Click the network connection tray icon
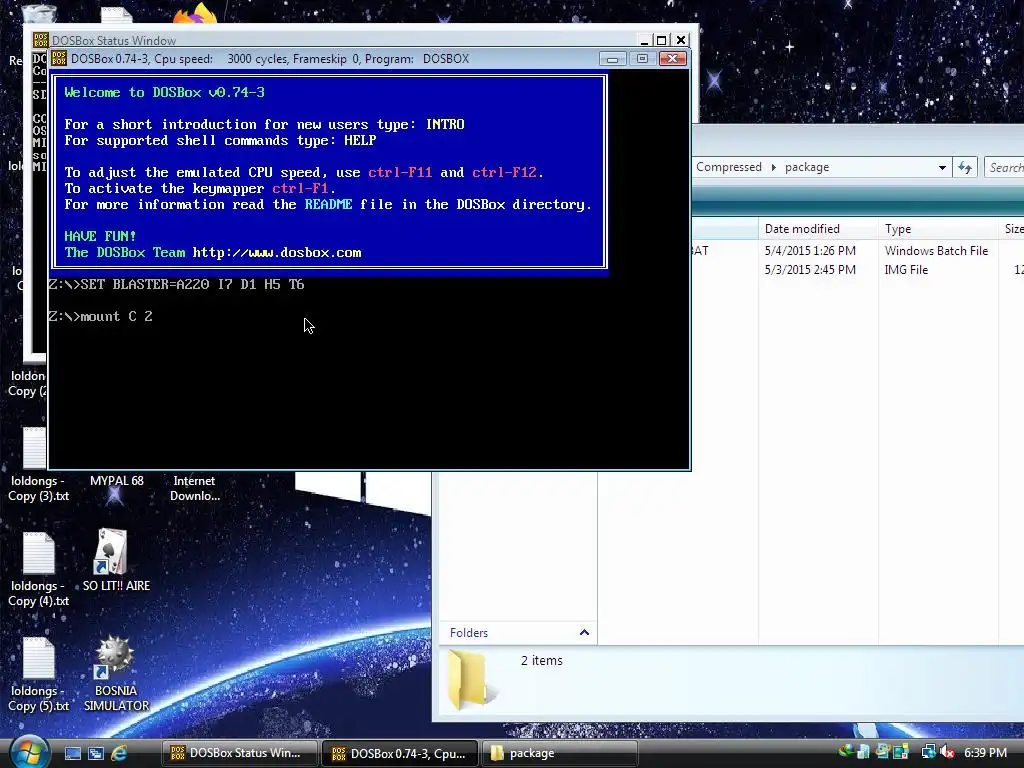This screenshot has width=1024, height=768. point(928,752)
